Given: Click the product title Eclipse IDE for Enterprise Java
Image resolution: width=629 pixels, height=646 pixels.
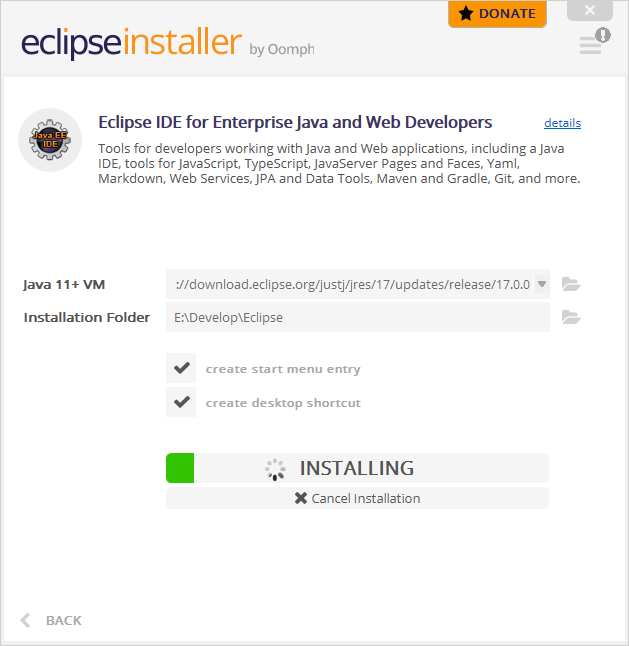Looking at the screenshot, I should tap(295, 122).
